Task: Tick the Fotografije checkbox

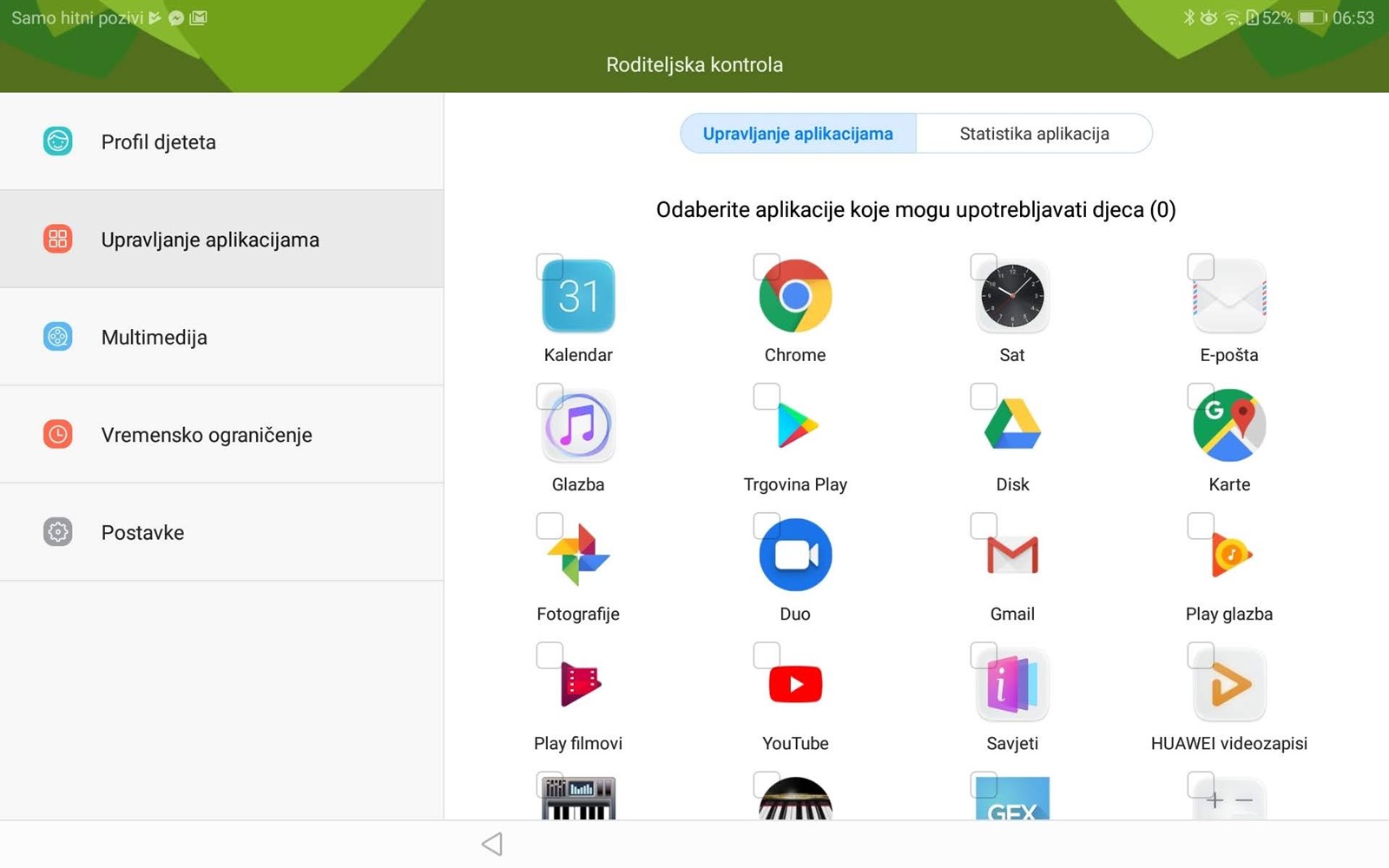Action: (550, 525)
